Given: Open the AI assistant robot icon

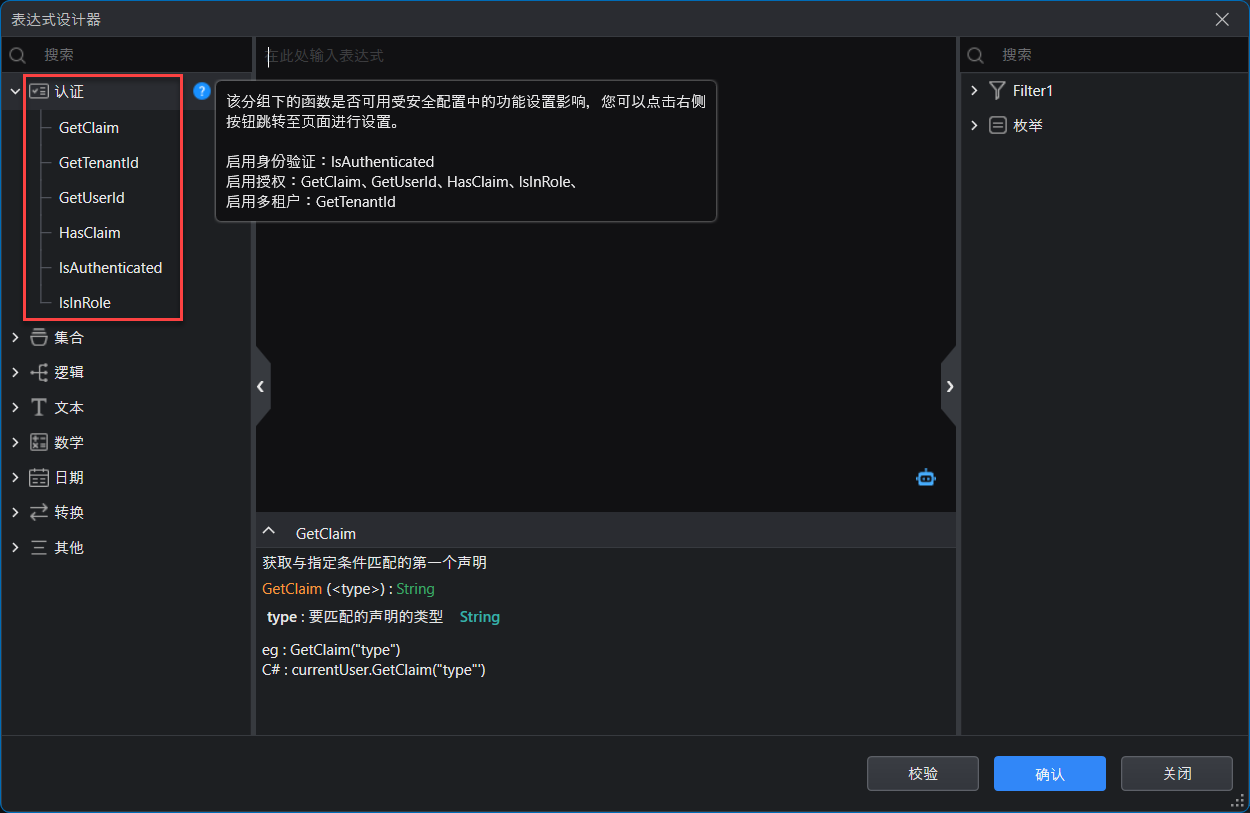Looking at the screenshot, I should 926,478.
